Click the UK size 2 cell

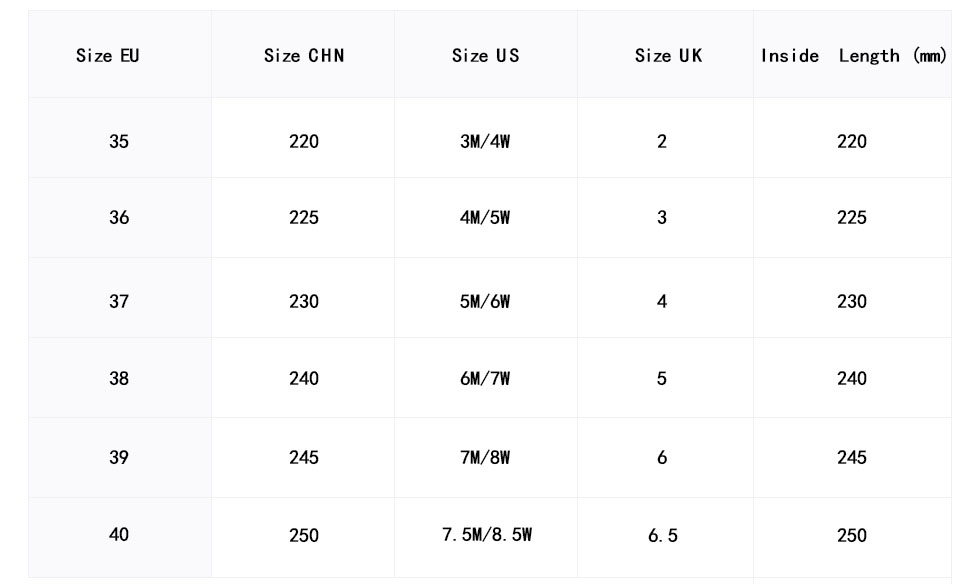662,141
